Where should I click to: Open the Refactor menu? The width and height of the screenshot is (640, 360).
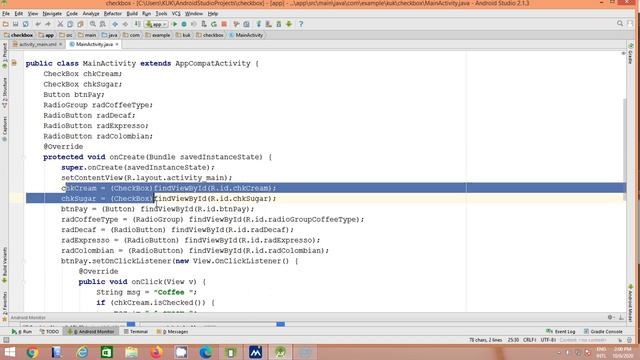click(x=113, y=13)
